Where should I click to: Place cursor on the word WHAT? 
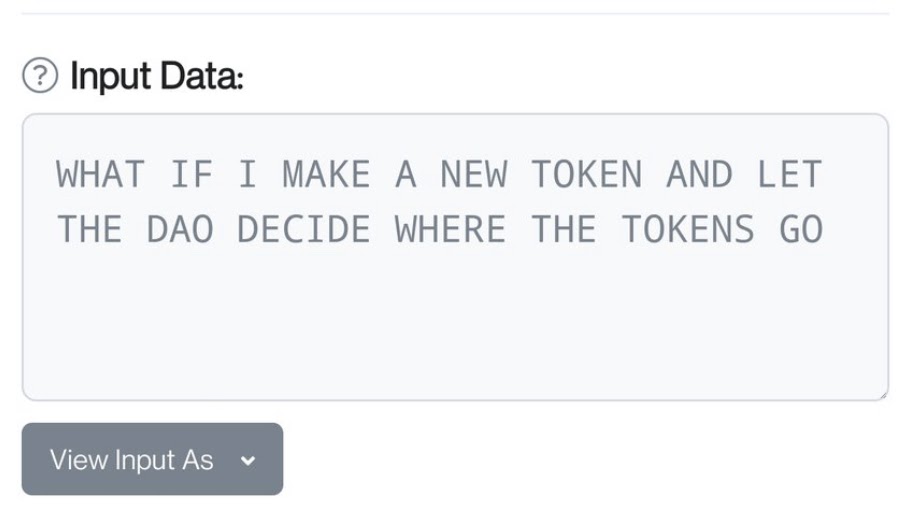click(100, 175)
